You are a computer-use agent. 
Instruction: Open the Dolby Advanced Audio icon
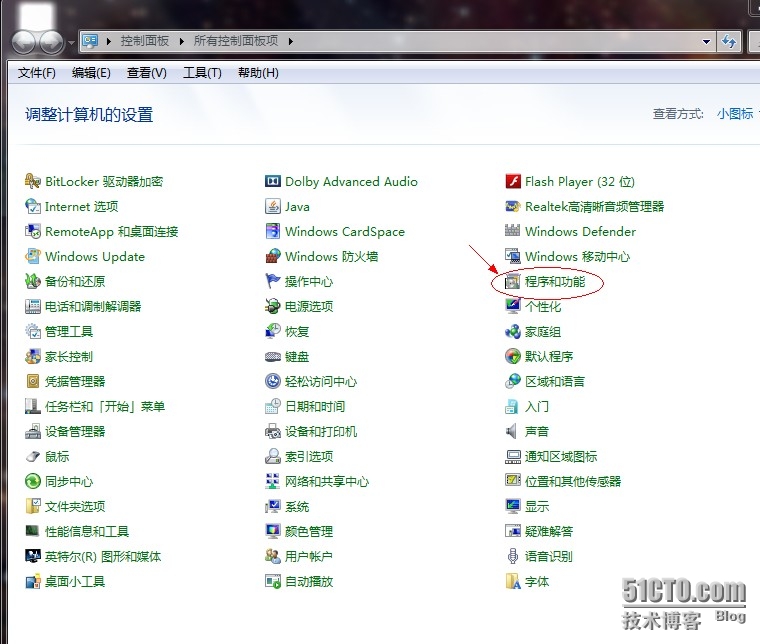(x=272, y=181)
